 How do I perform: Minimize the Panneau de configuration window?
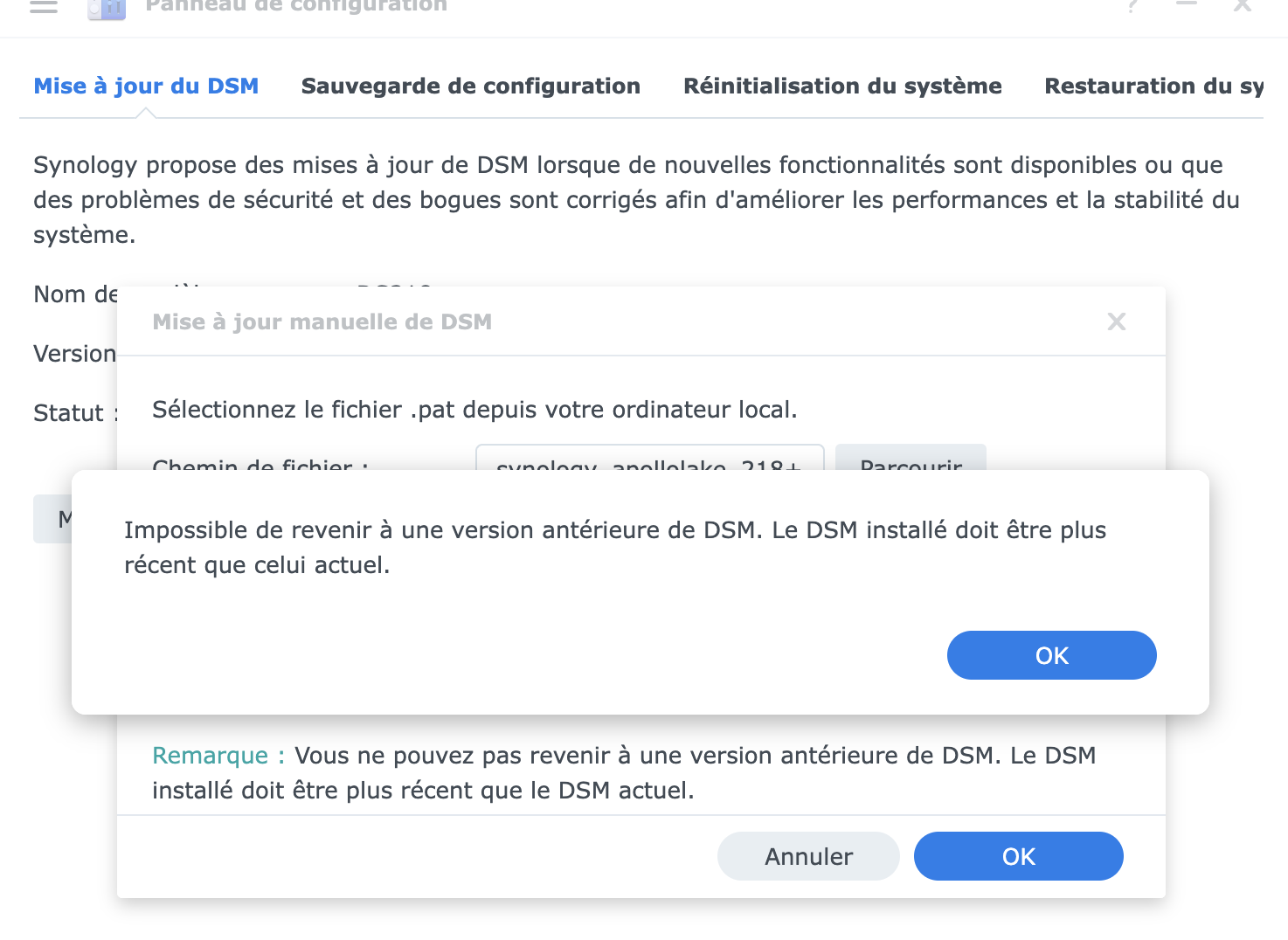1187,4
